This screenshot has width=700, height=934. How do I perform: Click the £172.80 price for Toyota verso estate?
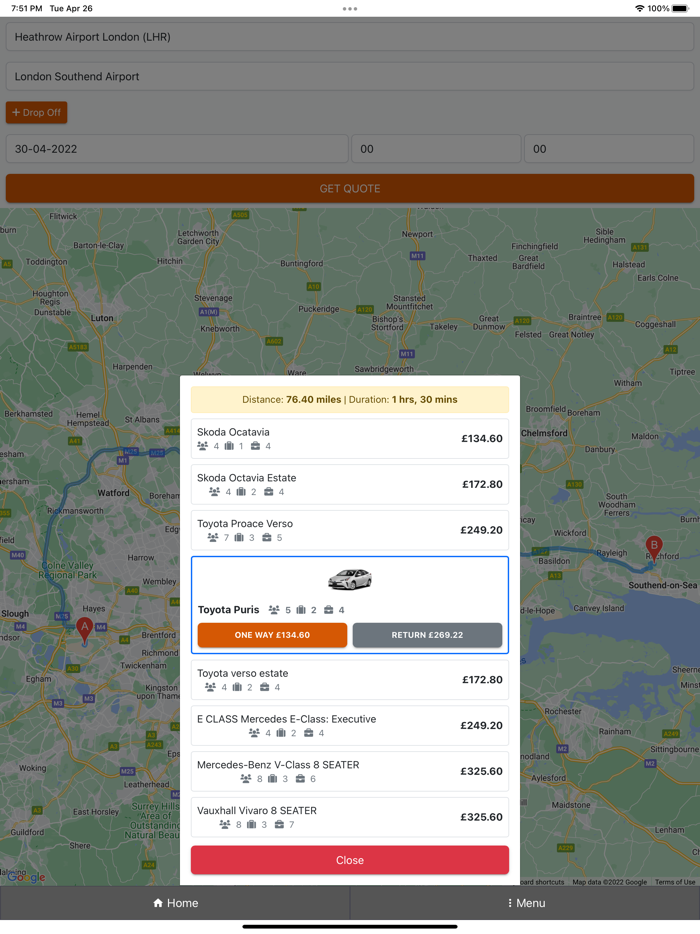pos(483,680)
